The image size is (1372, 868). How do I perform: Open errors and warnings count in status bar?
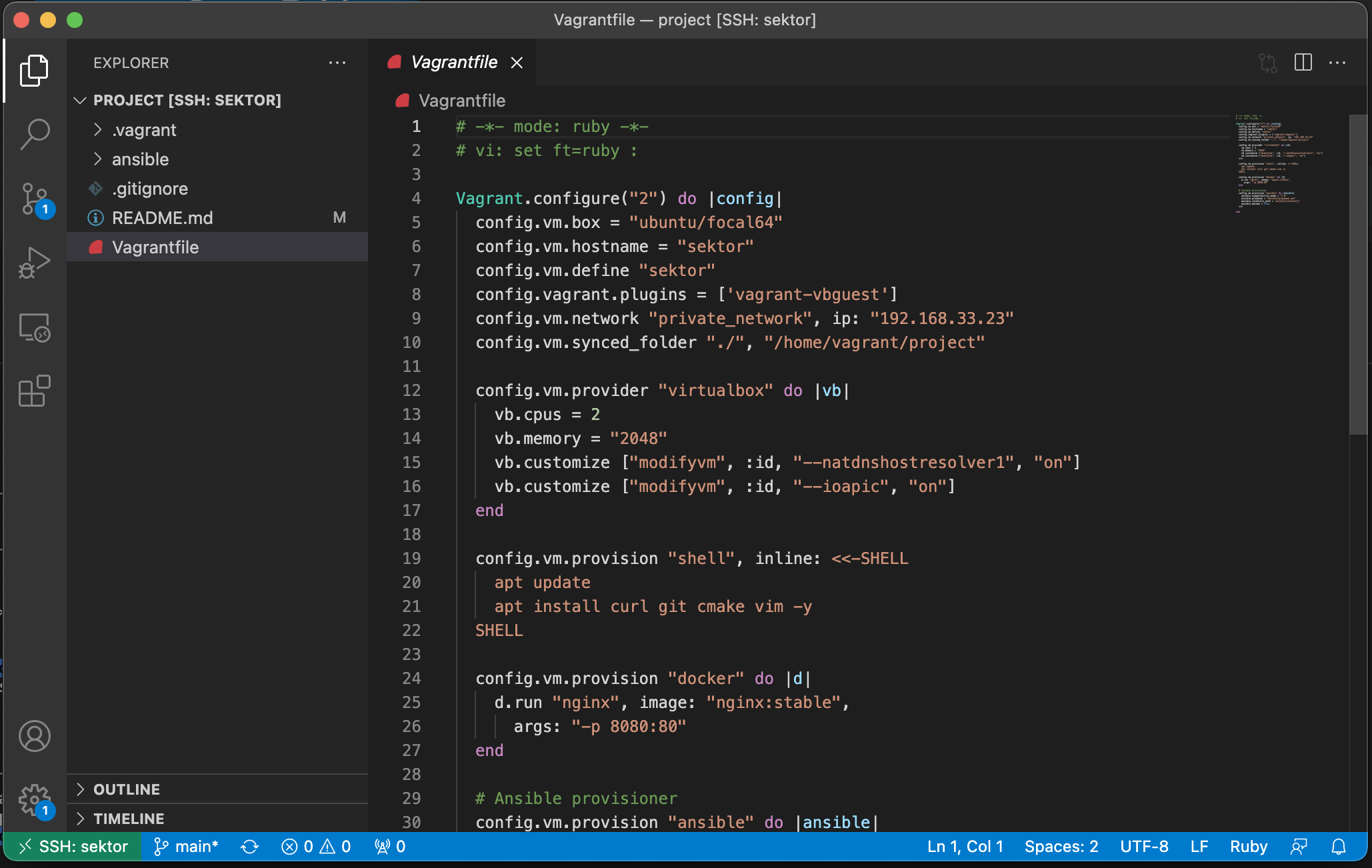click(316, 847)
